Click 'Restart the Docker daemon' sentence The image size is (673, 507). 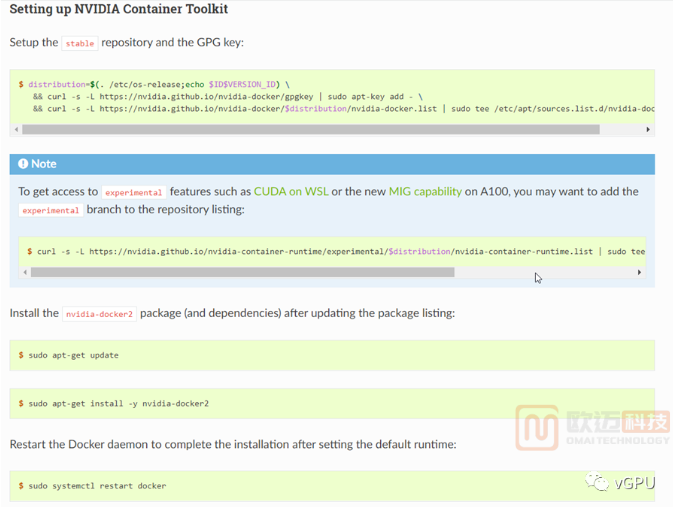[x=233, y=444]
